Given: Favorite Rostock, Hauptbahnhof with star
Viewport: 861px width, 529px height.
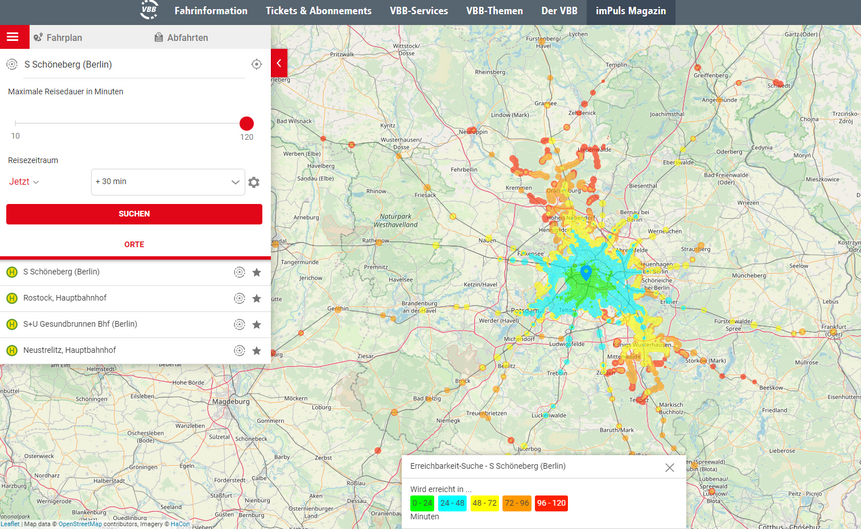Looking at the screenshot, I should point(256,298).
